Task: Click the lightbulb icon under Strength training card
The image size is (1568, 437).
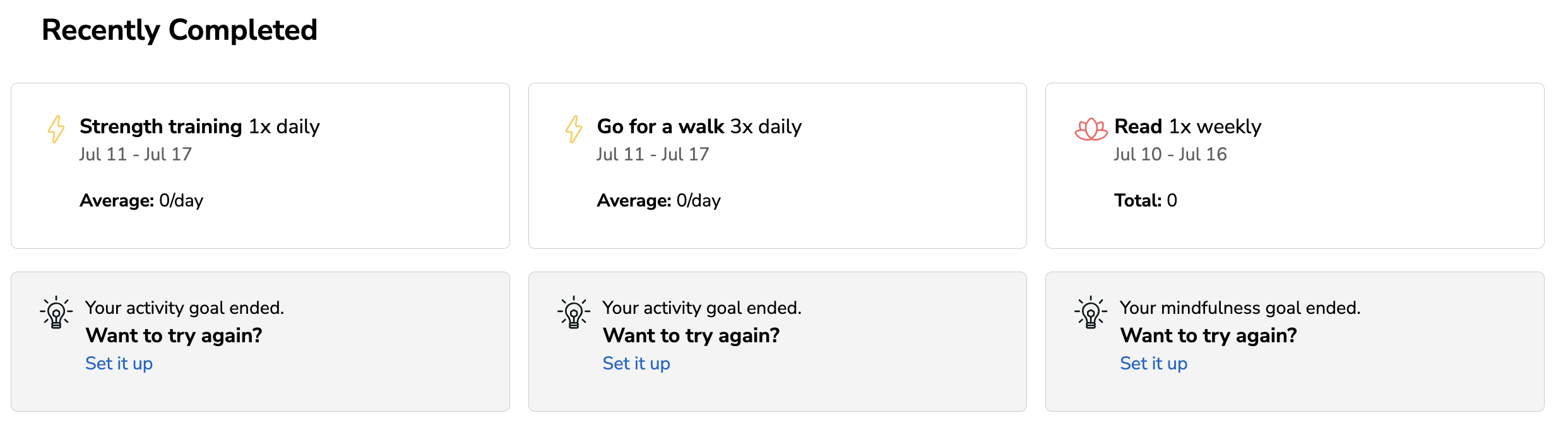Action: (x=56, y=312)
